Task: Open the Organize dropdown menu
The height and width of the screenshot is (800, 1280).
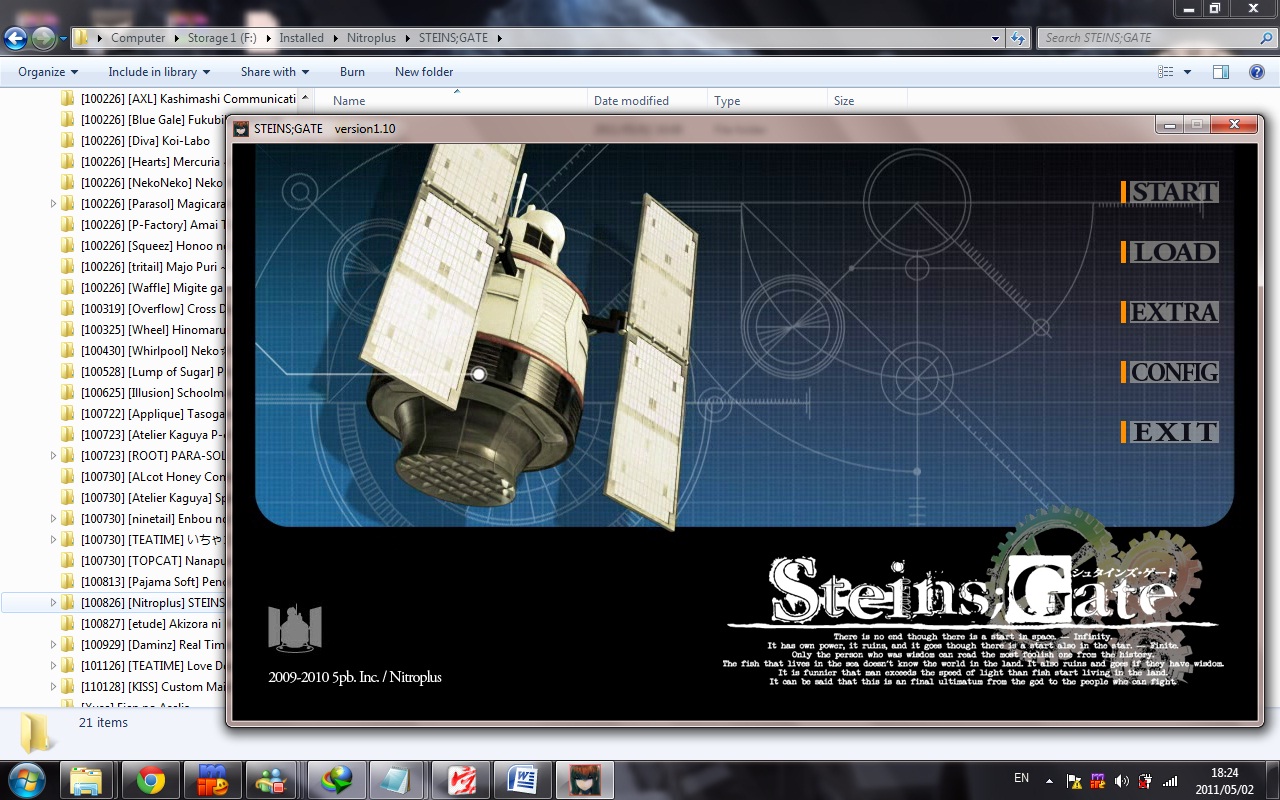Action: 47,72
